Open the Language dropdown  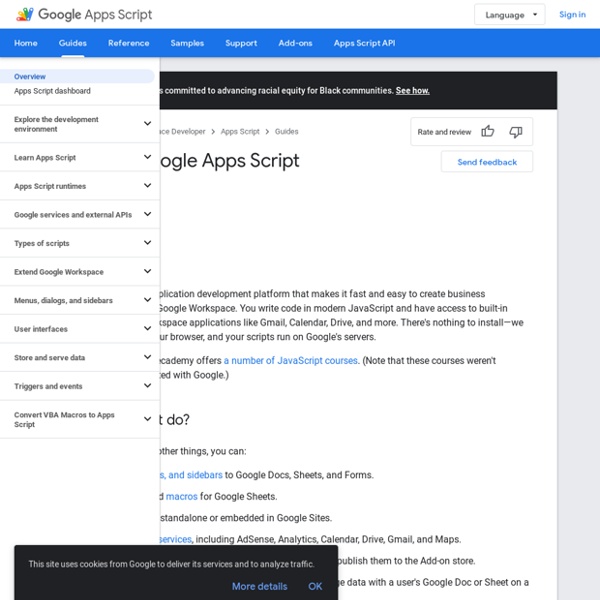tap(509, 15)
